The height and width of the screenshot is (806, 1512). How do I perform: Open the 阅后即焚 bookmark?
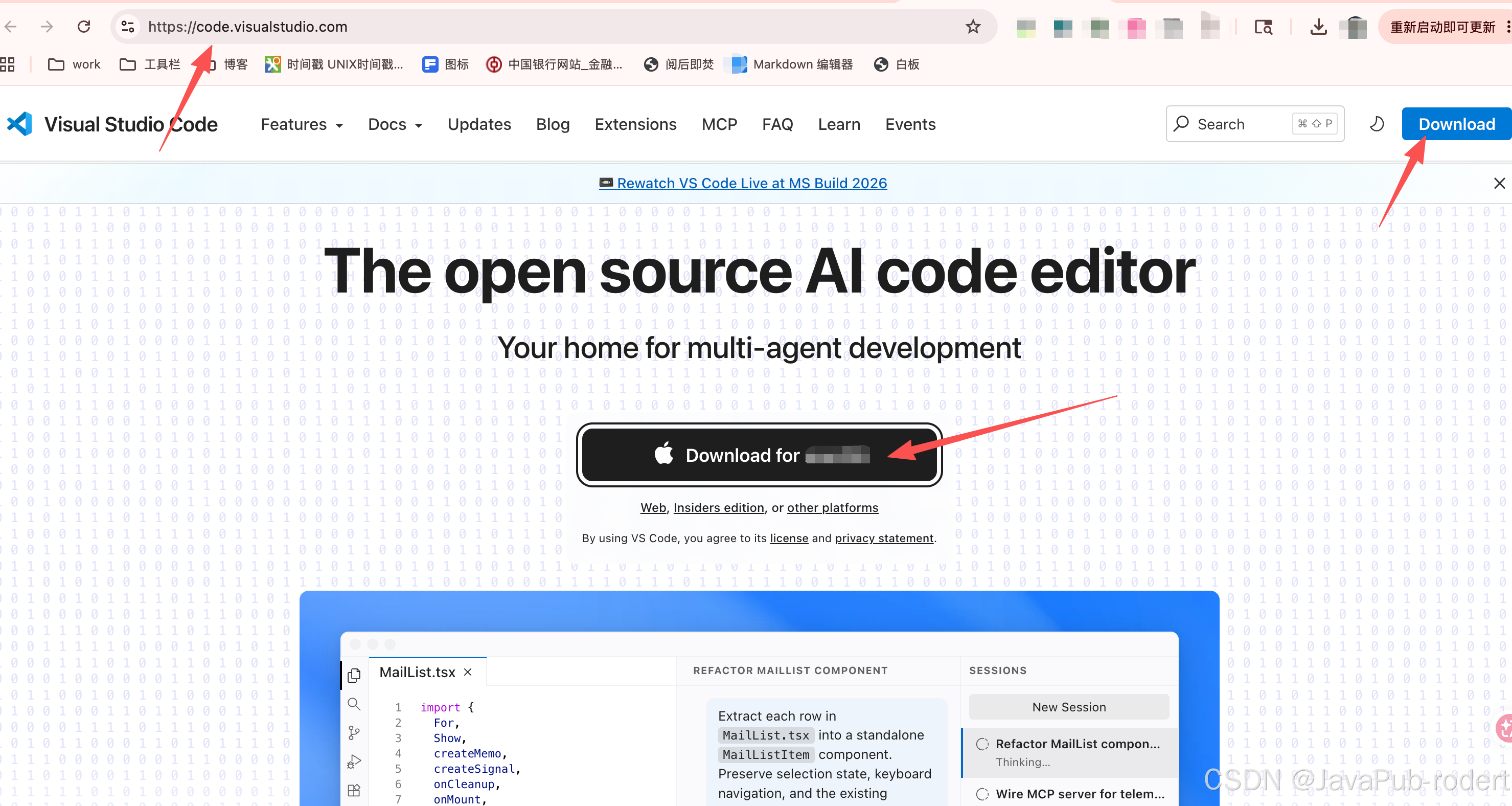[678, 64]
